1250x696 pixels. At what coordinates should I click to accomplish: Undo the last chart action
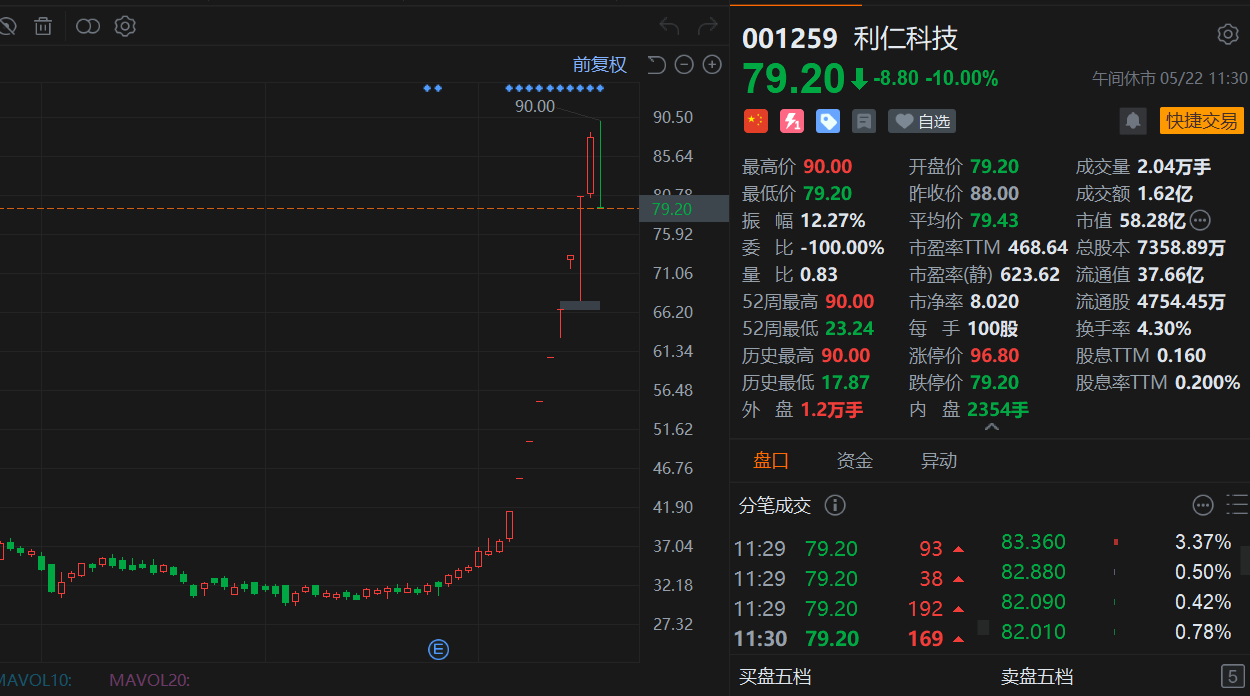669,26
